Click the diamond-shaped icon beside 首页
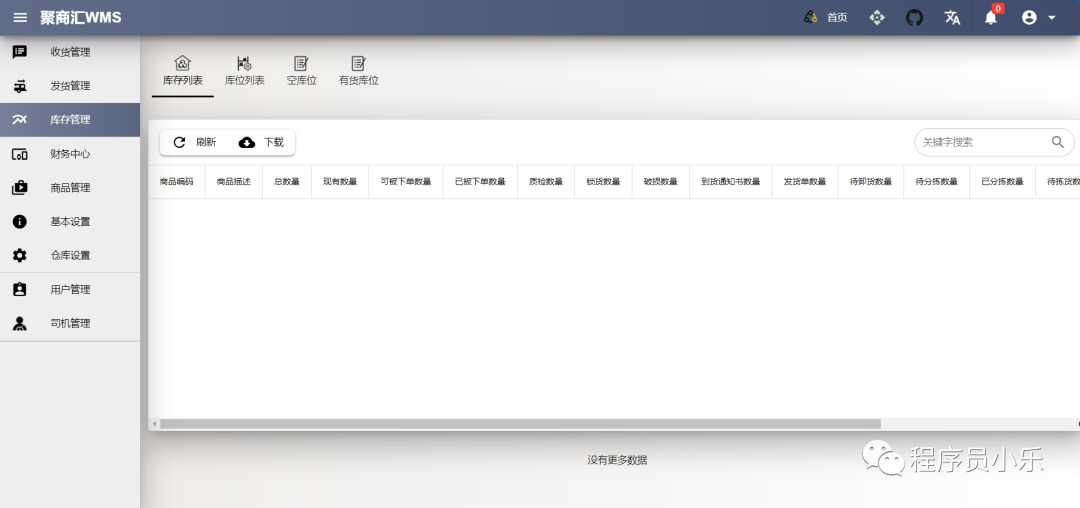This screenshot has width=1080, height=508. [x=876, y=17]
